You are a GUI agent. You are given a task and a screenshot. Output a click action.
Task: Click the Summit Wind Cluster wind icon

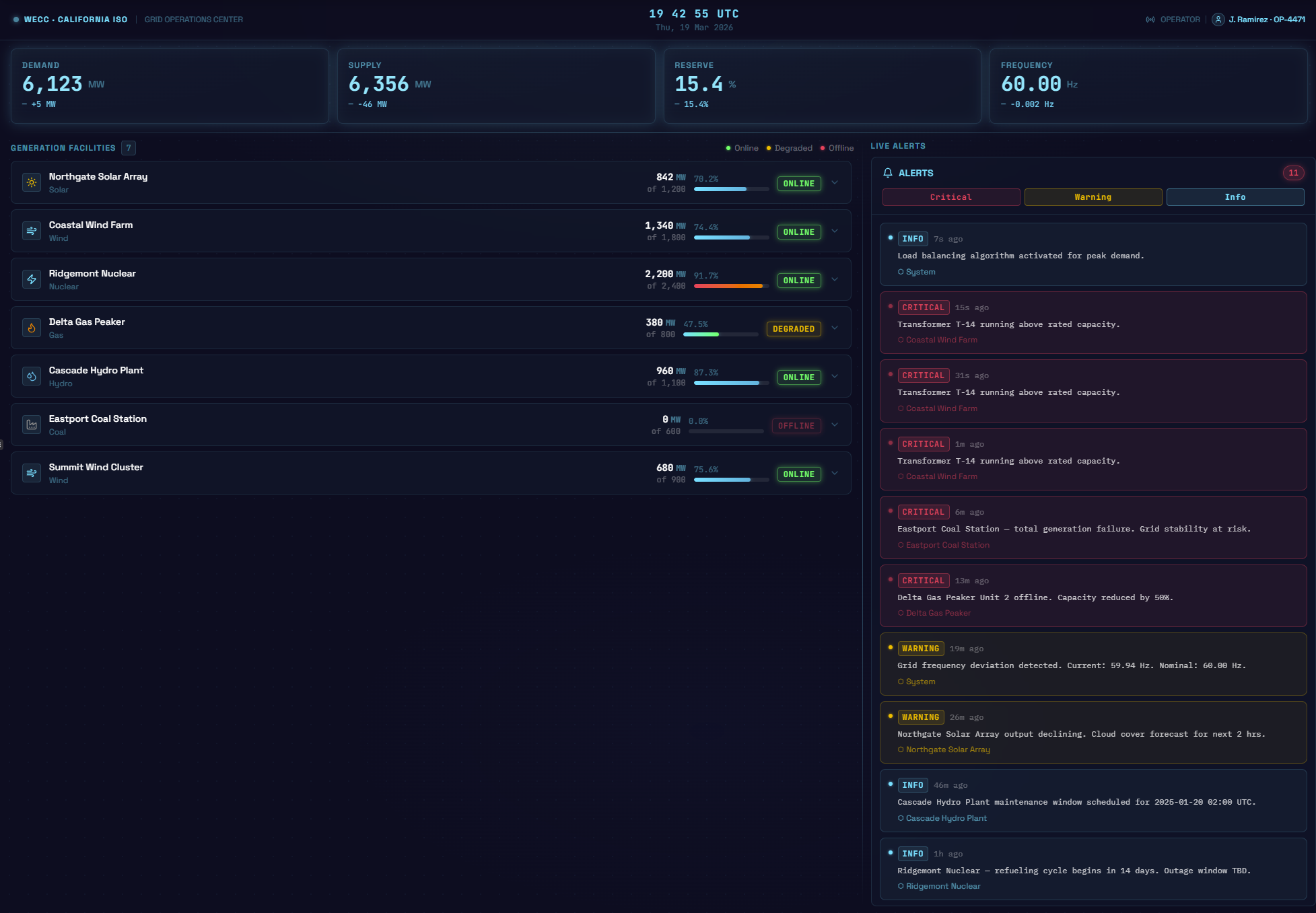coord(32,473)
